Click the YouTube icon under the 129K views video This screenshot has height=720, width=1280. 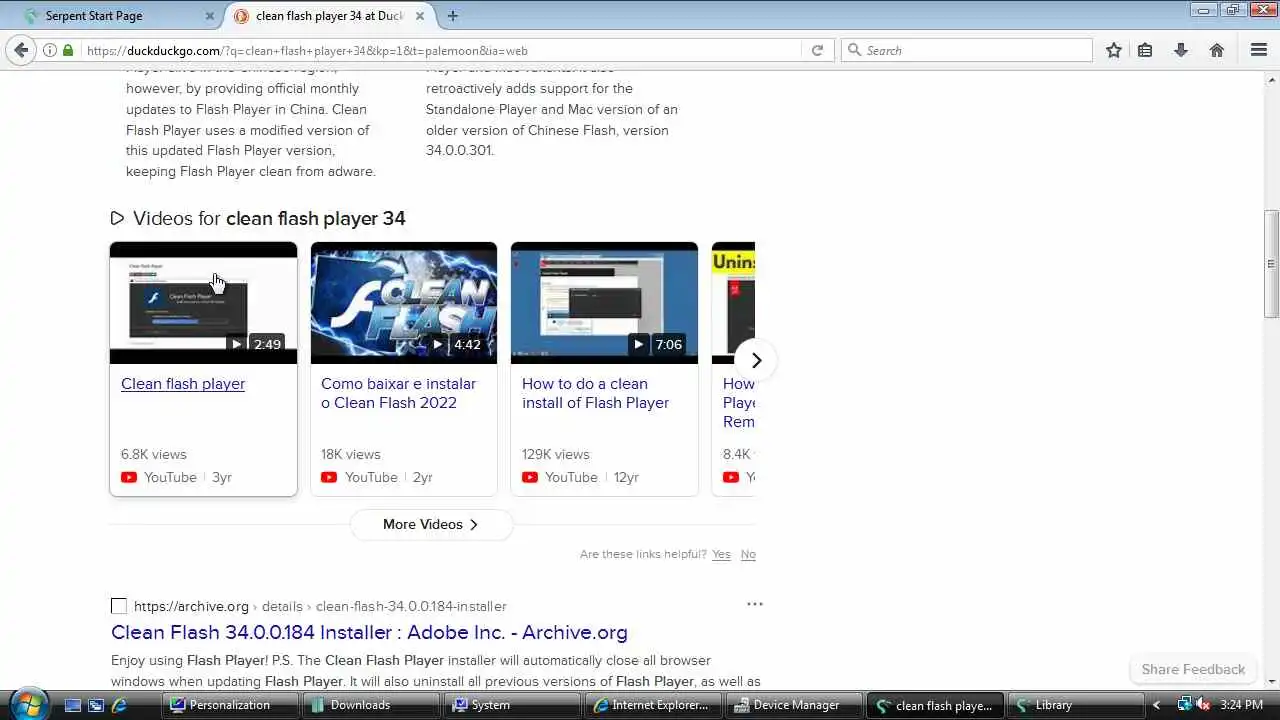point(530,477)
